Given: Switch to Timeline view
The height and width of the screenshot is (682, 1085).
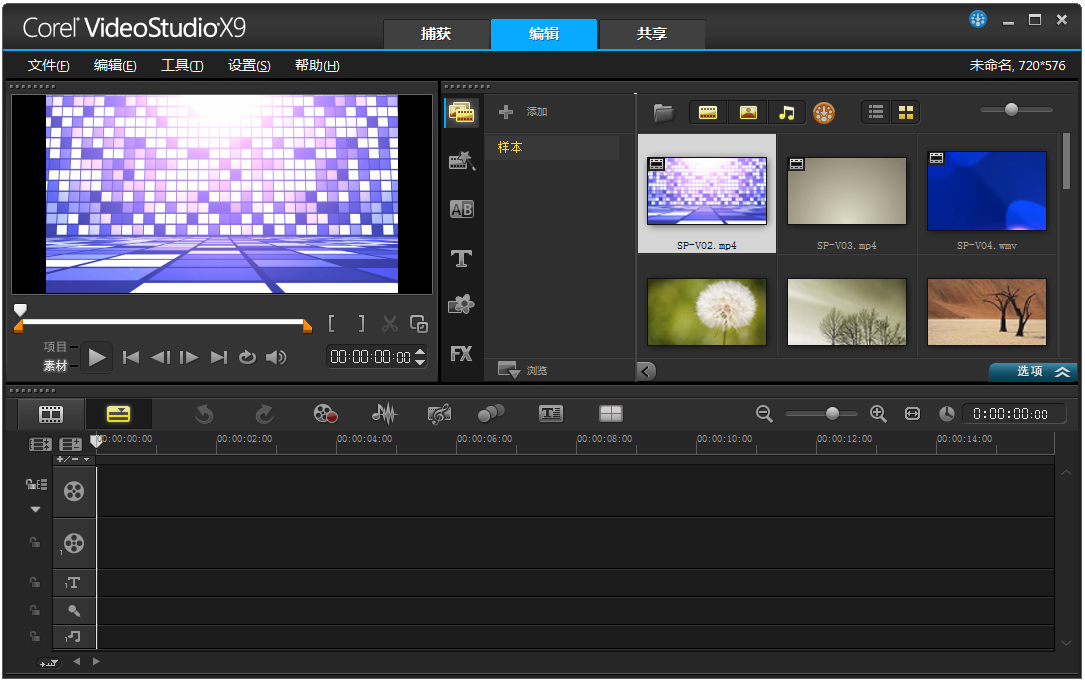Looking at the screenshot, I should 118,414.
